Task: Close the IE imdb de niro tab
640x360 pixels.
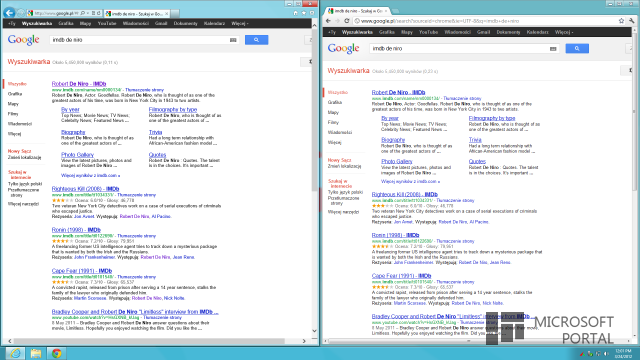Action: (167, 13)
